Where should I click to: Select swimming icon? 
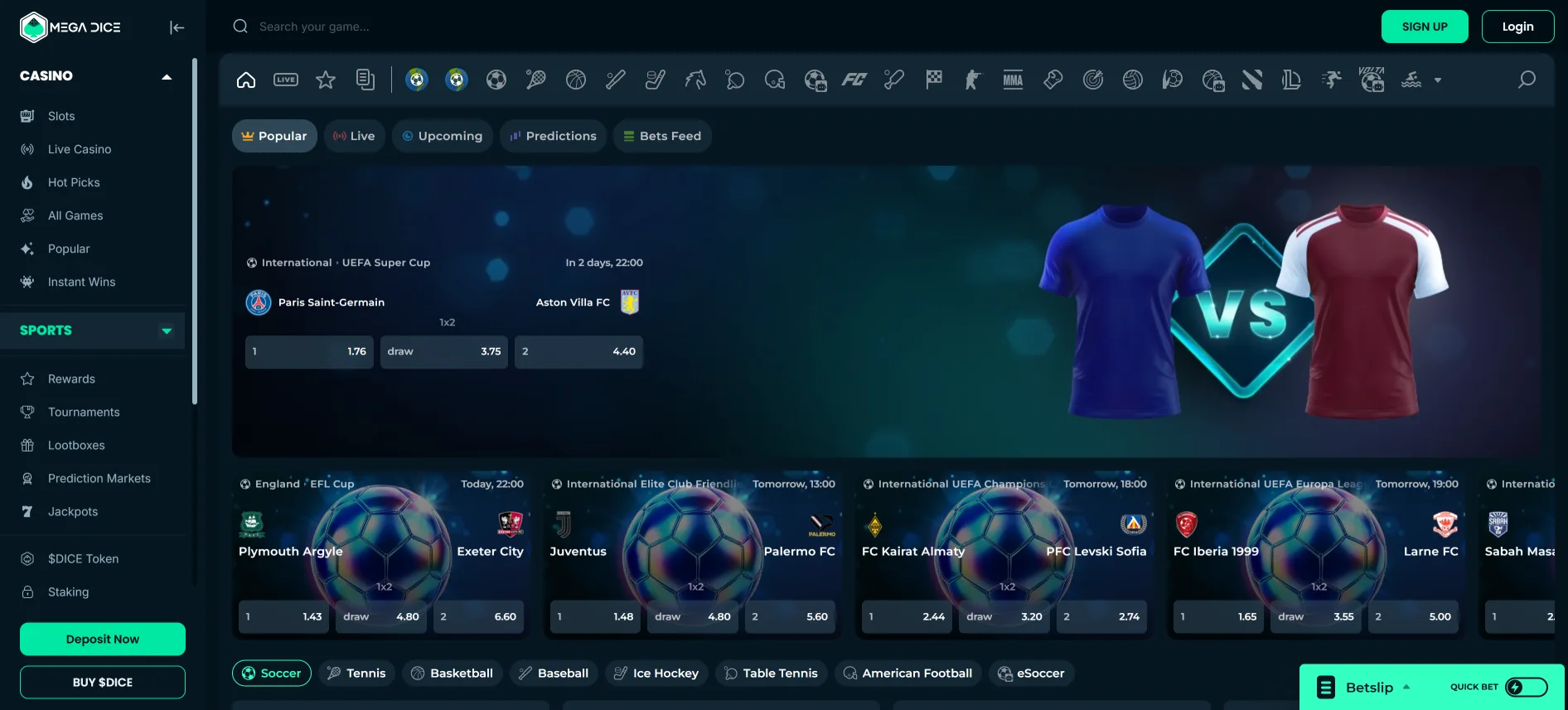(1411, 80)
